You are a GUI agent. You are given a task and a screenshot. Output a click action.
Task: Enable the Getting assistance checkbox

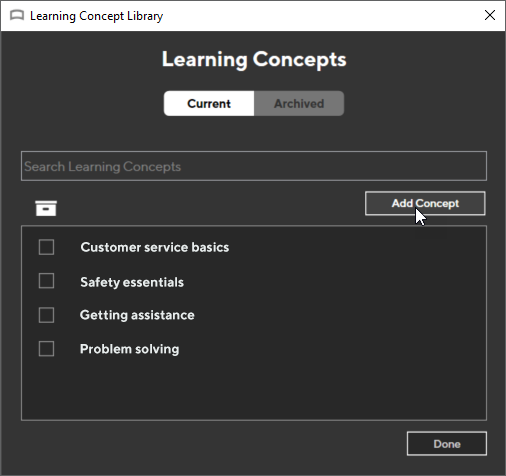pyautogui.click(x=46, y=315)
